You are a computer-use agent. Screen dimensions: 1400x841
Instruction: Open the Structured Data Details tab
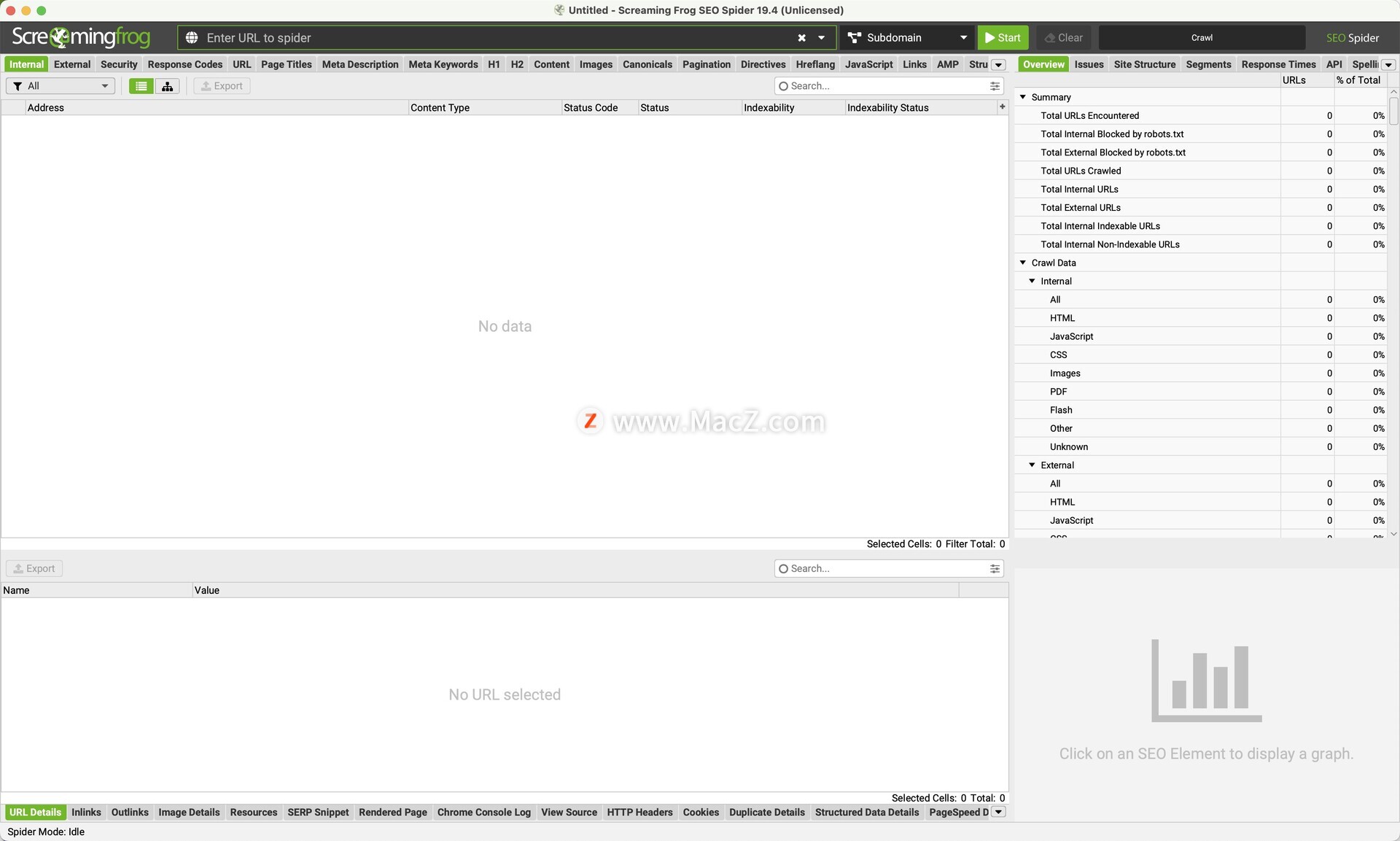pyautogui.click(x=866, y=812)
